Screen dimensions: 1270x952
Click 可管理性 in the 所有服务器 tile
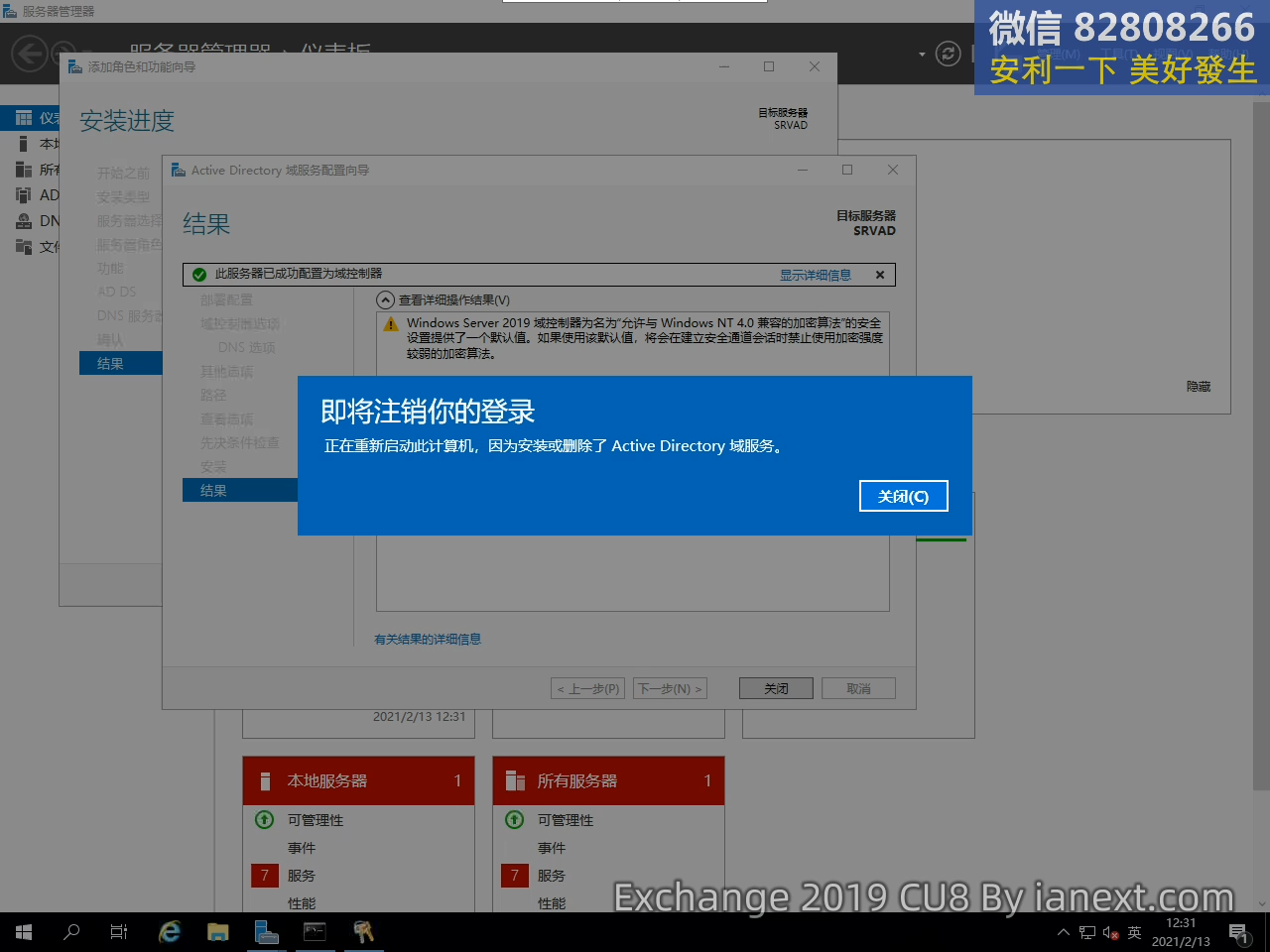click(566, 820)
